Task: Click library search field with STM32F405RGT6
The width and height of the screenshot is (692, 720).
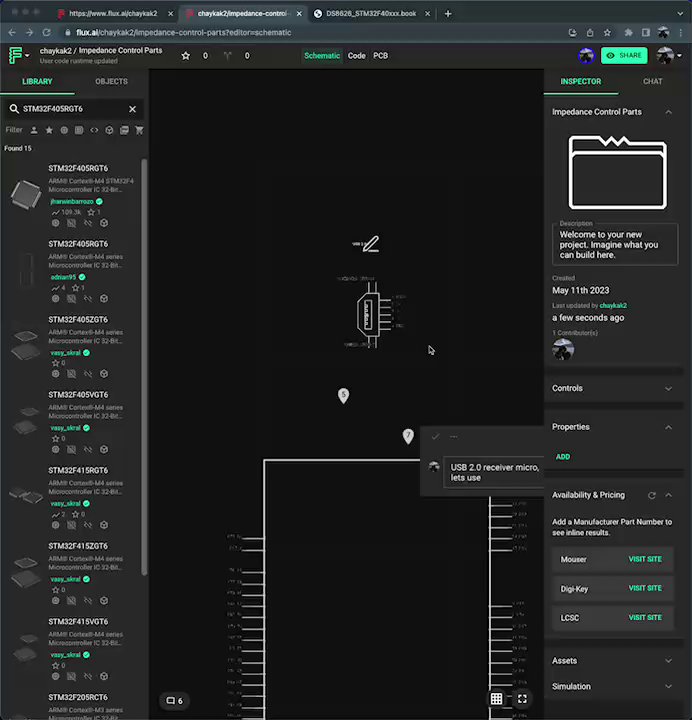Action: point(73,109)
